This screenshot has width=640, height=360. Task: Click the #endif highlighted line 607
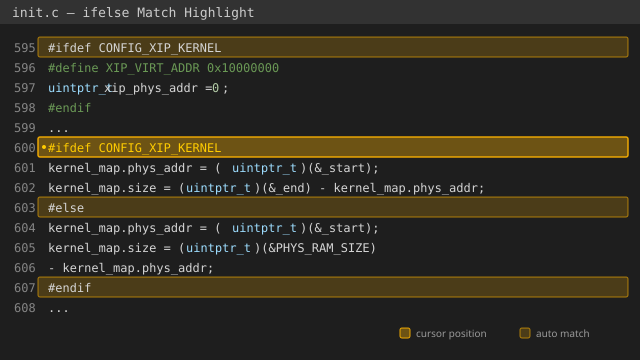click(333, 287)
